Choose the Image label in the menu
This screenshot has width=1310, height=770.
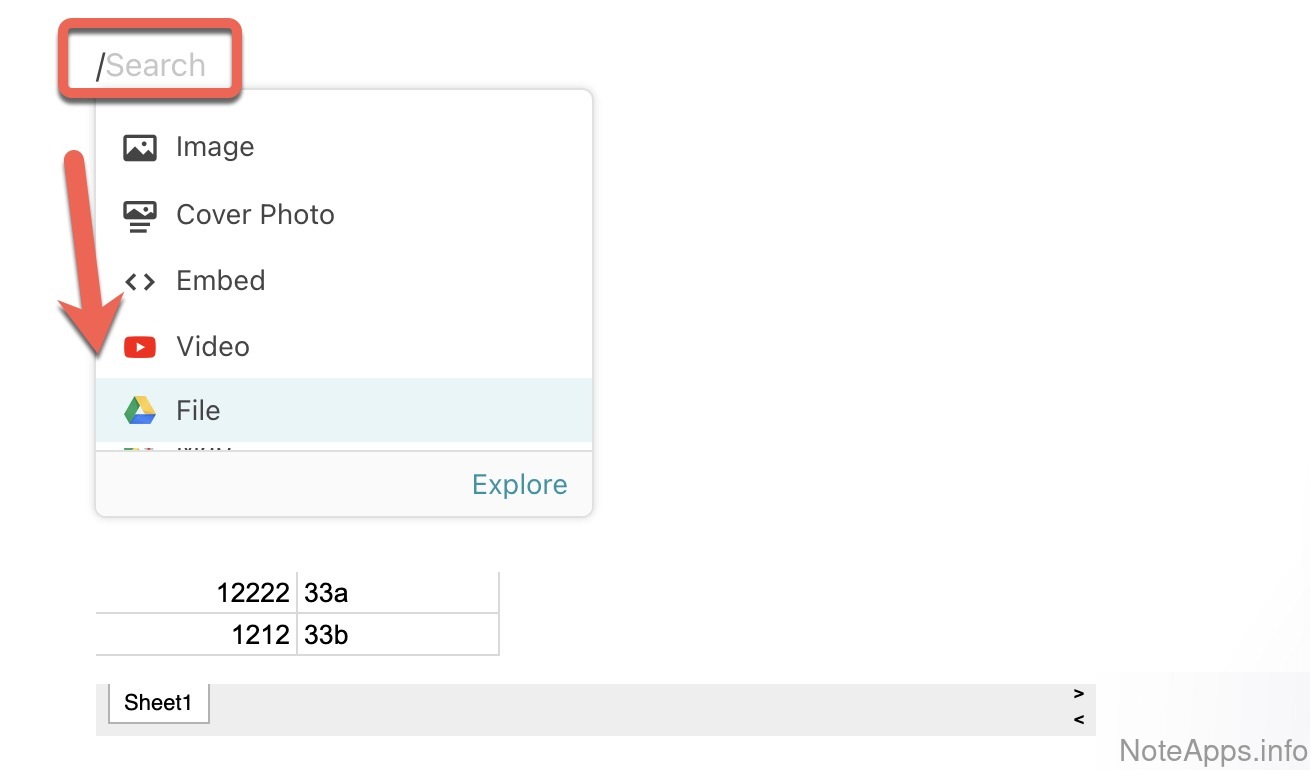[215, 148]
